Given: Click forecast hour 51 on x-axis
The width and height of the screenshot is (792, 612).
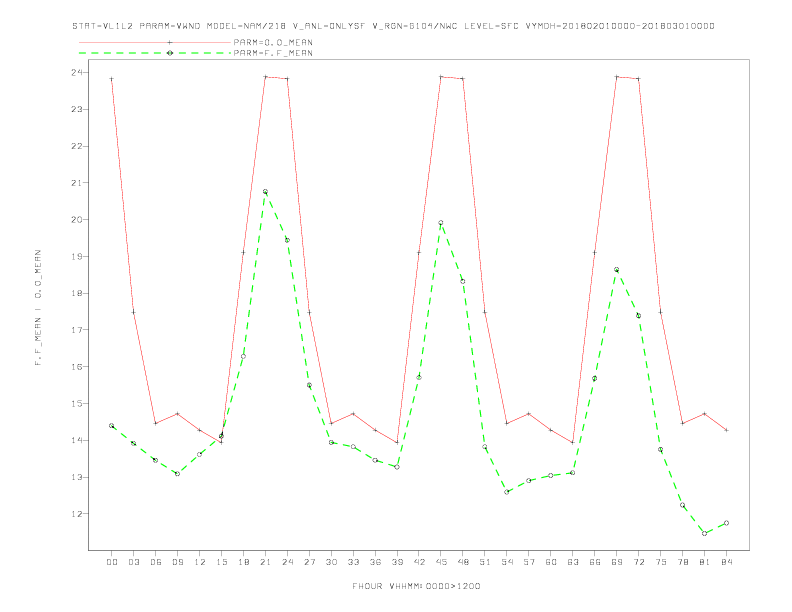Looking at the screenshot, I should [485, 562].
